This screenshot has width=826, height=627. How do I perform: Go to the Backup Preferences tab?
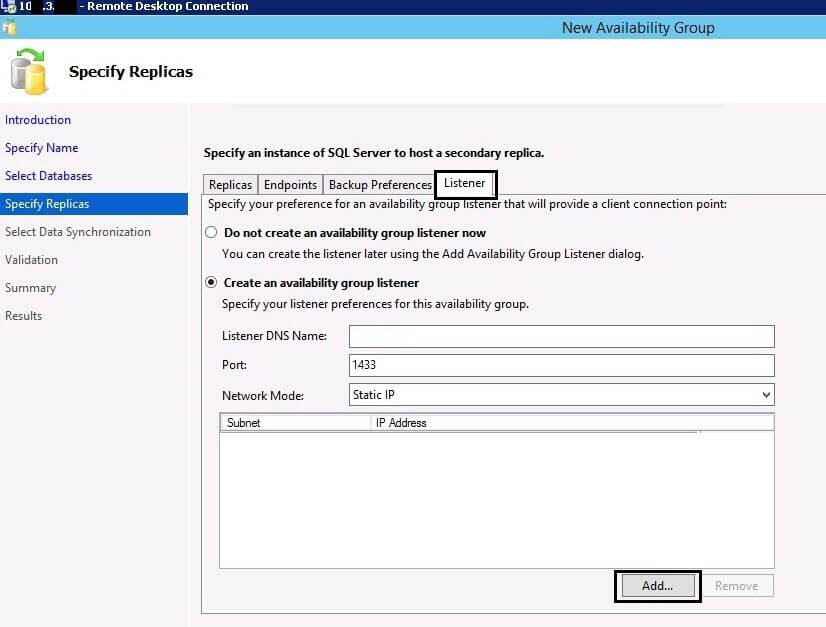(380, 185)
